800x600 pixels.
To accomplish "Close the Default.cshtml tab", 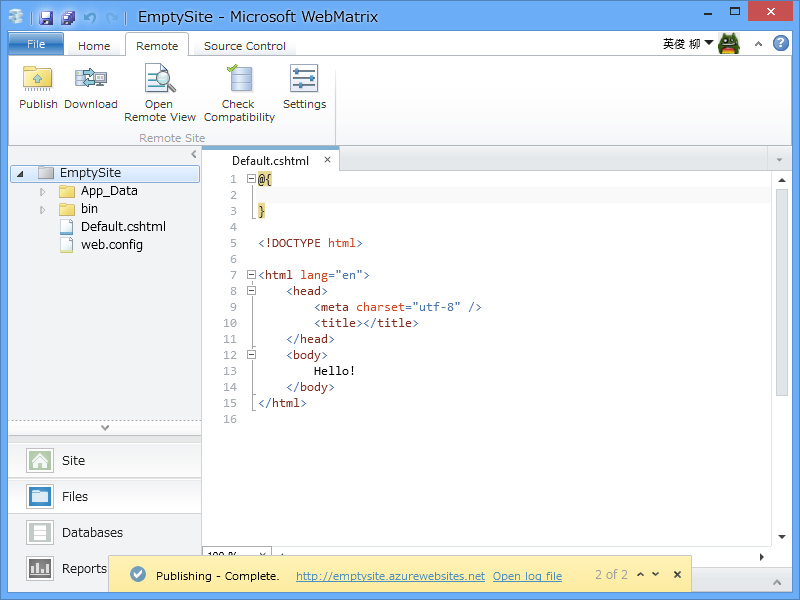I will coord(328,160).
